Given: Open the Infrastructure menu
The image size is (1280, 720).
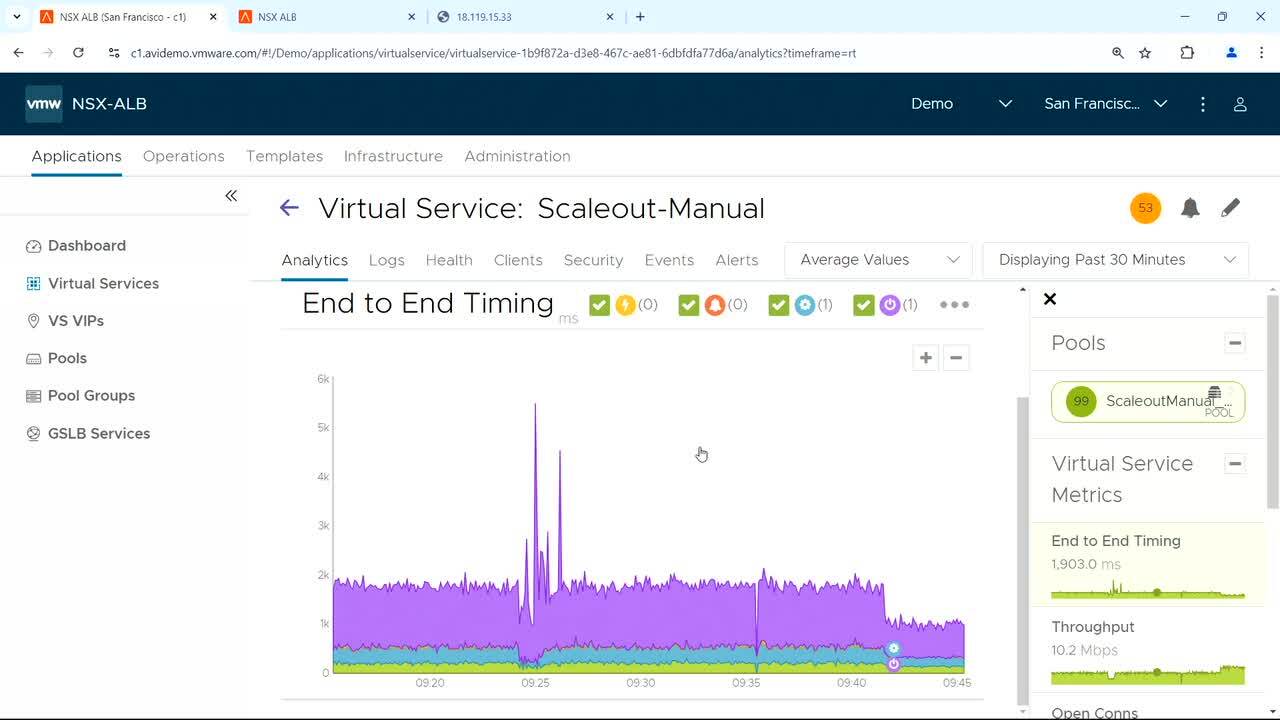Looking at the screenshot, I should (393, 156).
